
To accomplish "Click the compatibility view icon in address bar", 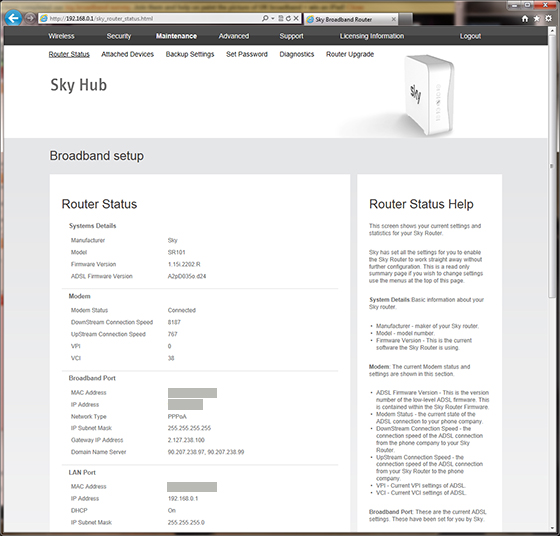I will [281, 18].
